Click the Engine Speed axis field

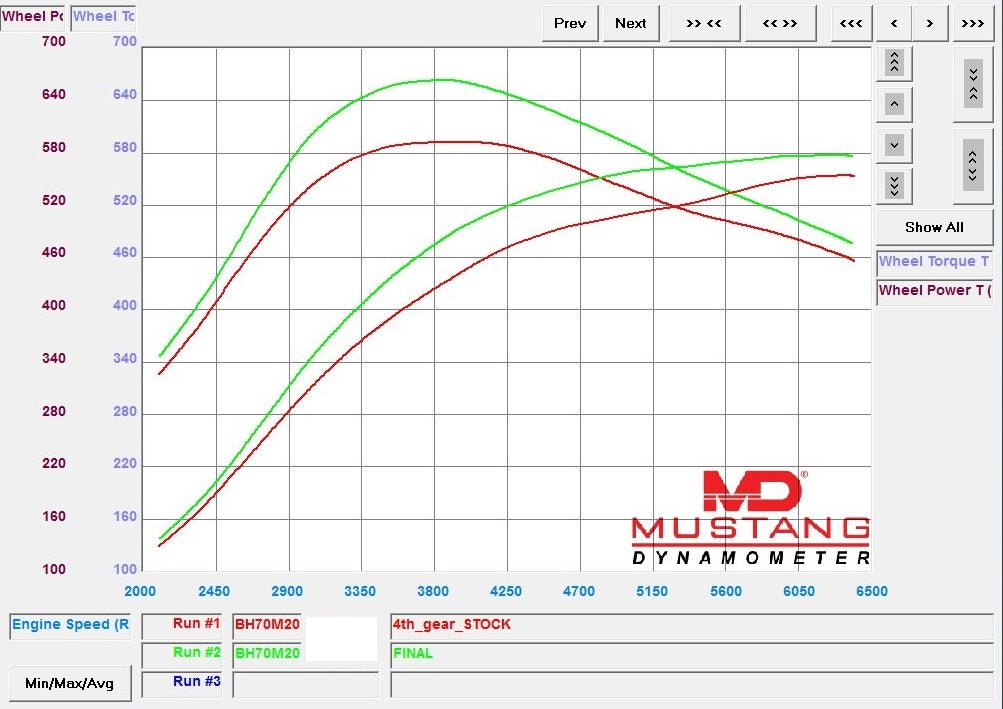coord(70,625)
